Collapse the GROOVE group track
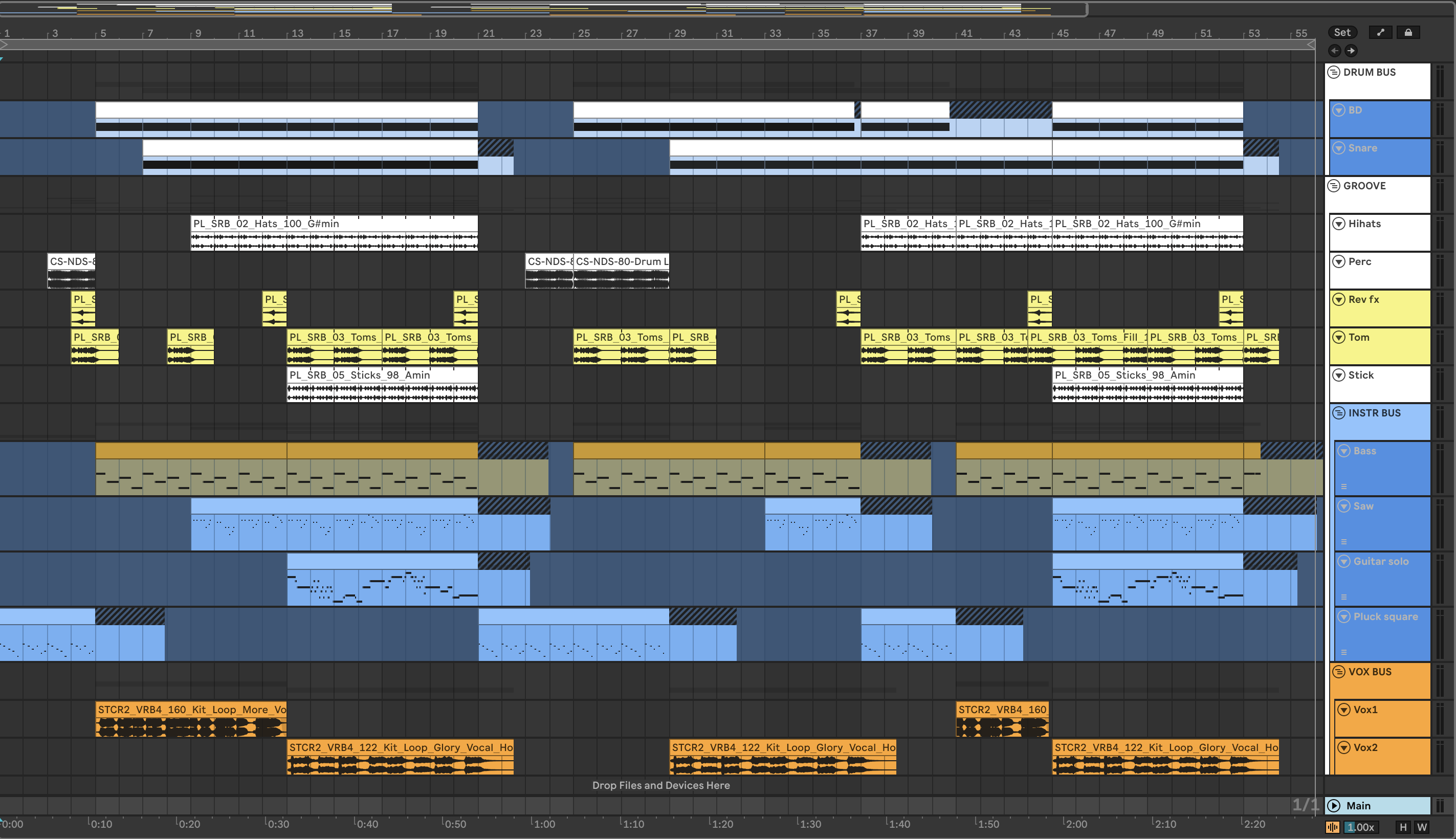The image size is (1456, 839). click(1333, 186)
